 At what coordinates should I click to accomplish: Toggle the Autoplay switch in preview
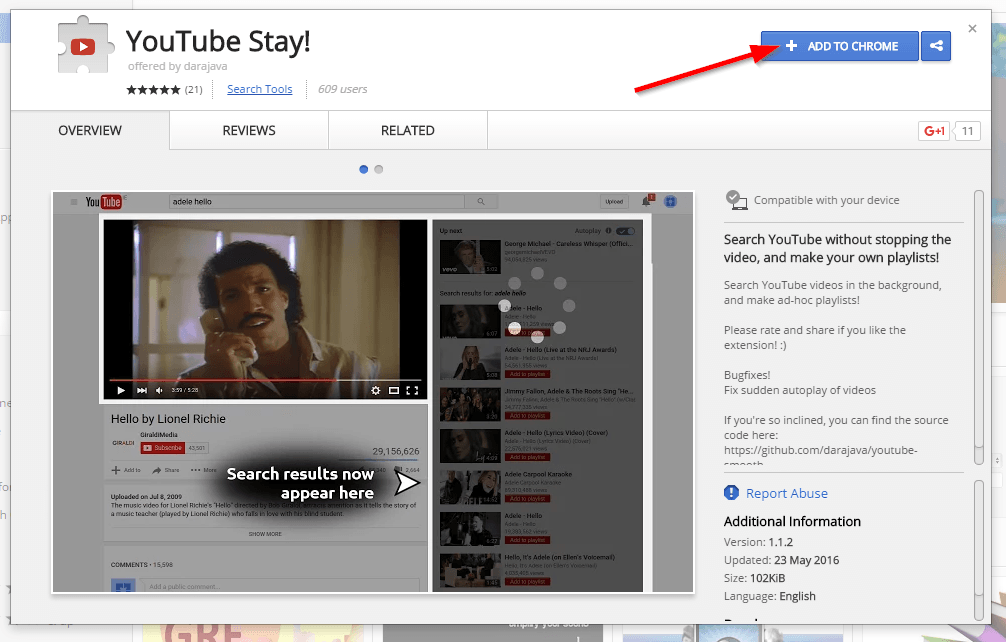click(x=626, y=231)
